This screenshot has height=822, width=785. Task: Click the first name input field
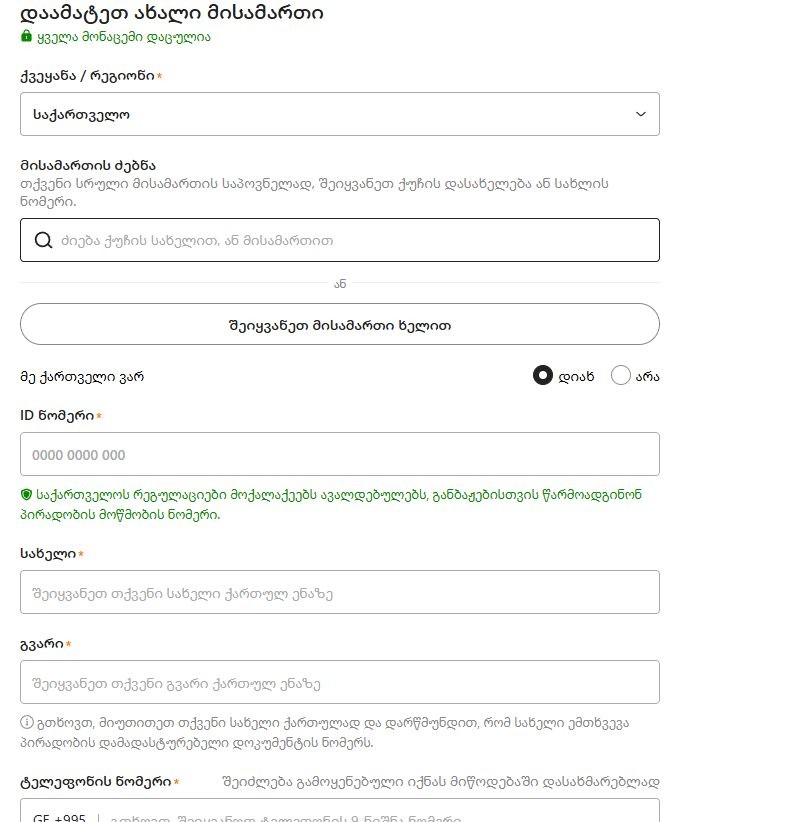coord(340,592)
